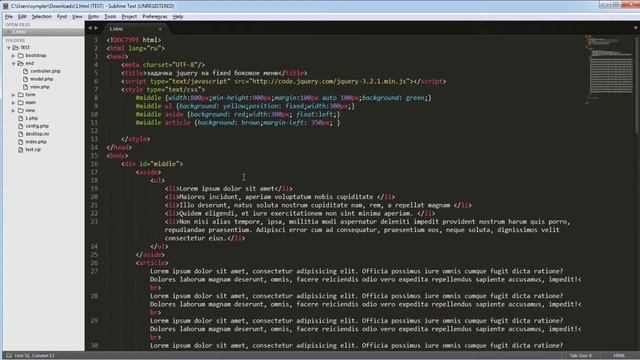Open 1.php from the sidebar
640x360 pixels.
pyautogui.click(x=31, y=118)
